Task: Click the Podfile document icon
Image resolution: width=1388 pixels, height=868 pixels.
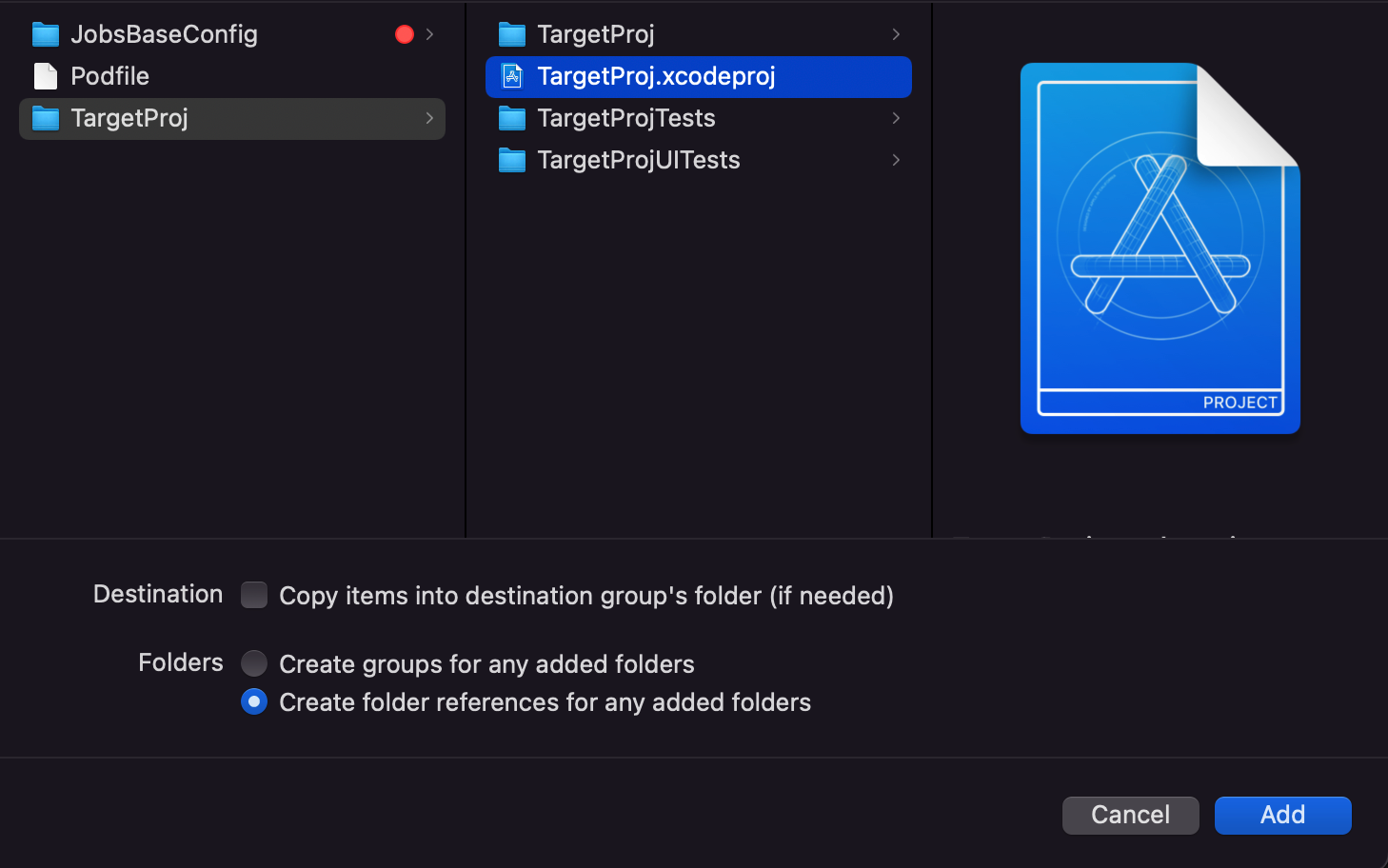Action: [x=46, y=76]
